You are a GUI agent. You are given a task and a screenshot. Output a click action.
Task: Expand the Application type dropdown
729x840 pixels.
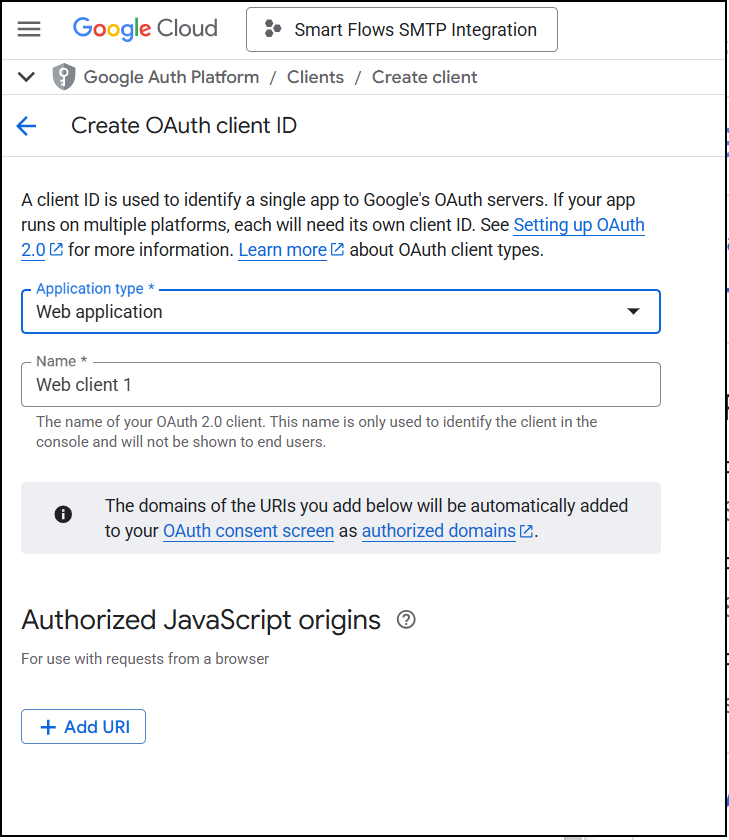341,312
